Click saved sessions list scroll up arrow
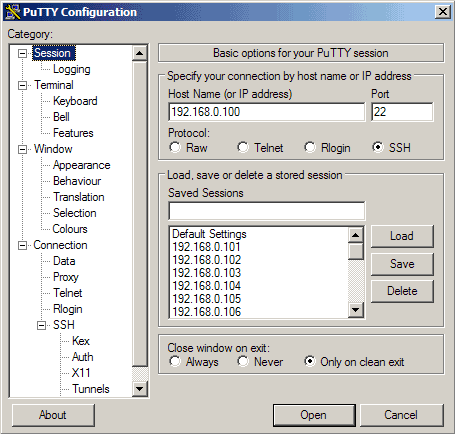This screenshot has height=434, width=455. [x=356, y=235]
